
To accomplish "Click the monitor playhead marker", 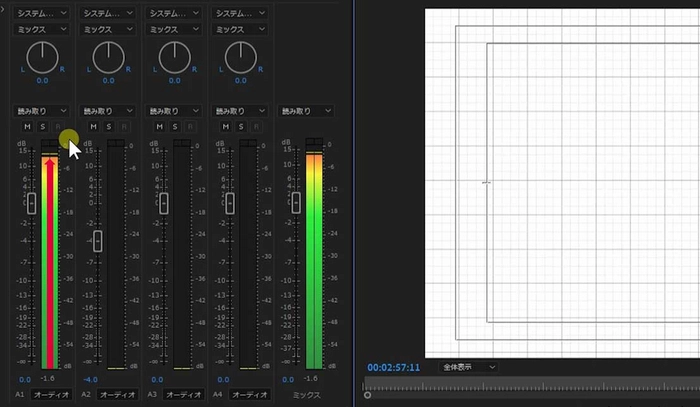I will coord(367,395).
